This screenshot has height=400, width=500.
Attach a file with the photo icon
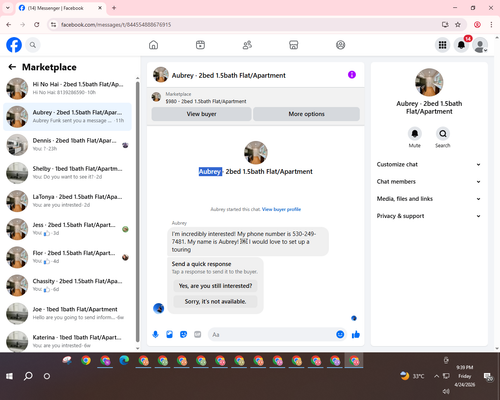coord(169,334)
